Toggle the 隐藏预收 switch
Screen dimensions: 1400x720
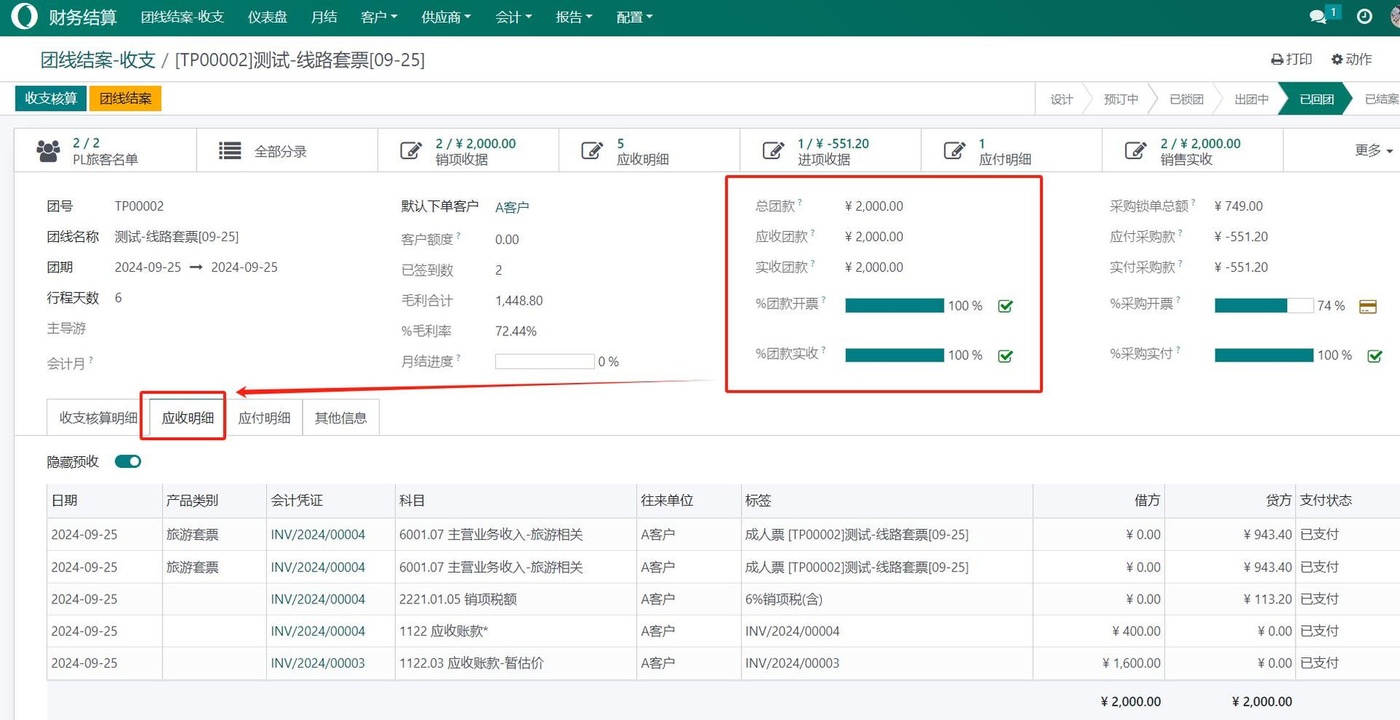(128, 462)
